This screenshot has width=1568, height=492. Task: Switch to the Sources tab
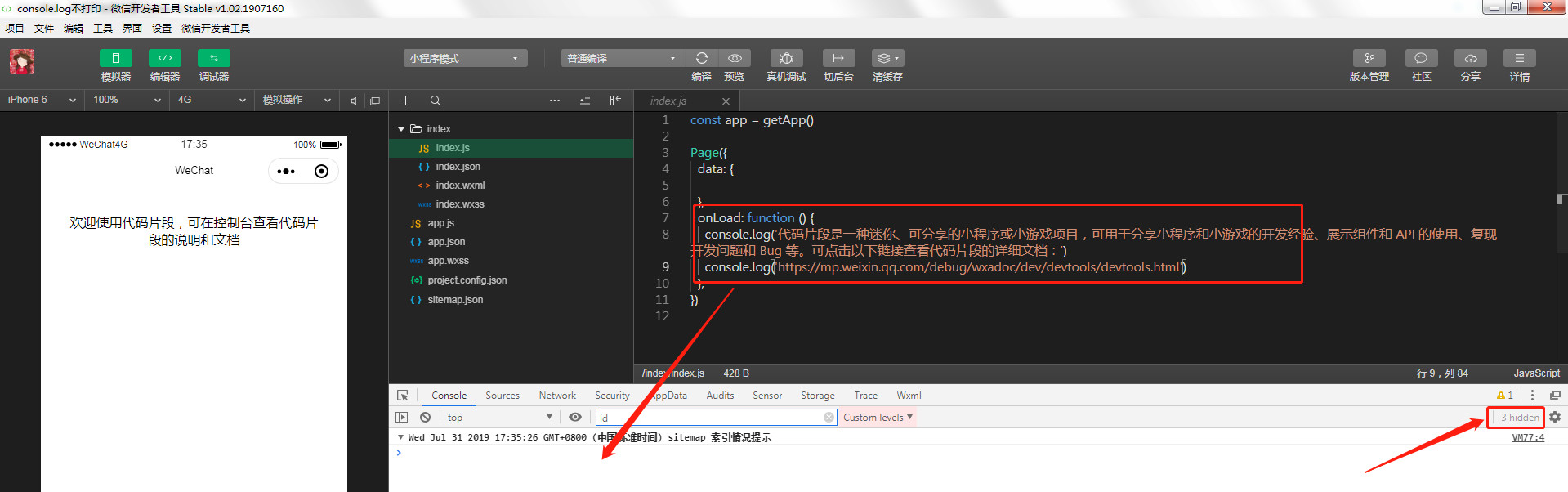click(x=503, y=396)
